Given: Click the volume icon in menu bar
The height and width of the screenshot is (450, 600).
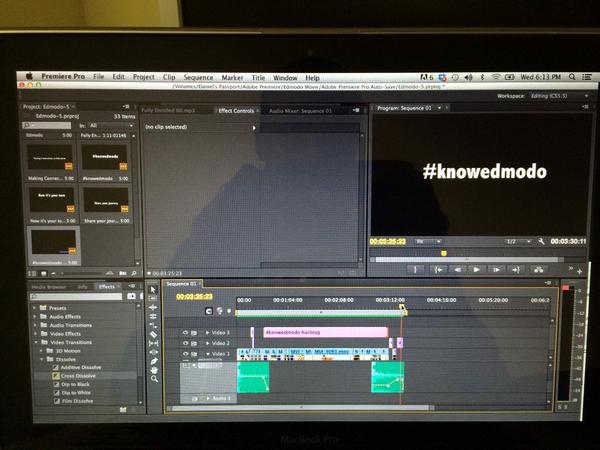Looking at the screenshot, I should [x=469, y=77].
